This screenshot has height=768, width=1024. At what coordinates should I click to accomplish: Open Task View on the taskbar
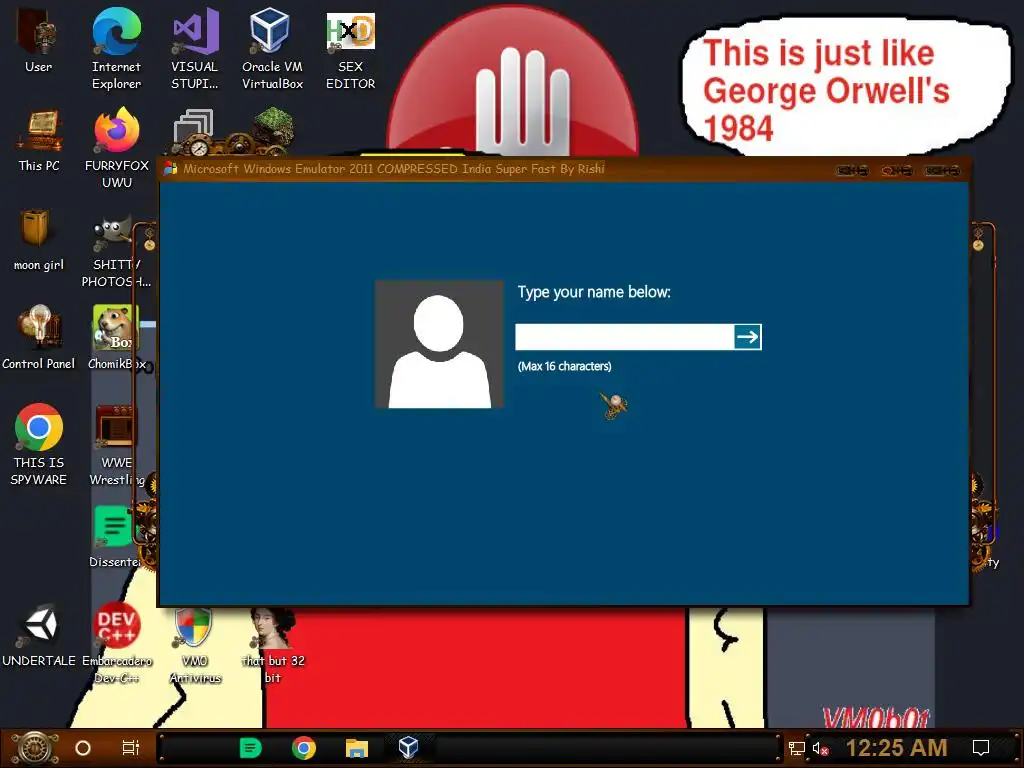[x=131, y=748]
